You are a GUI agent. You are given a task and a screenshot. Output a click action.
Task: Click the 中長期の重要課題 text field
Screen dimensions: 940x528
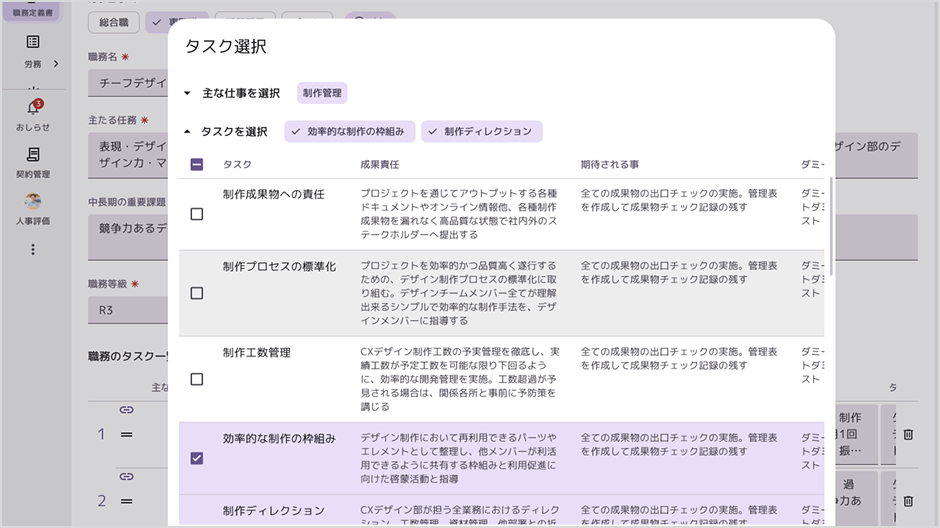click(128, 237)
